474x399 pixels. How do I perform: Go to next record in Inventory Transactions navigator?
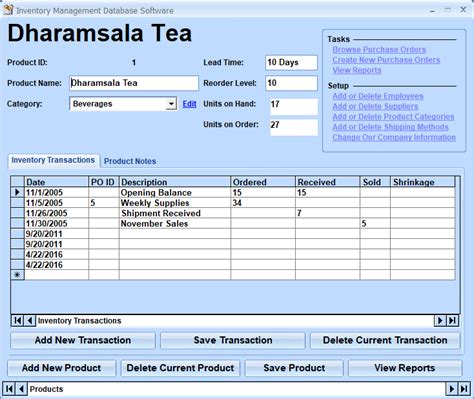(x=440, y=321)
